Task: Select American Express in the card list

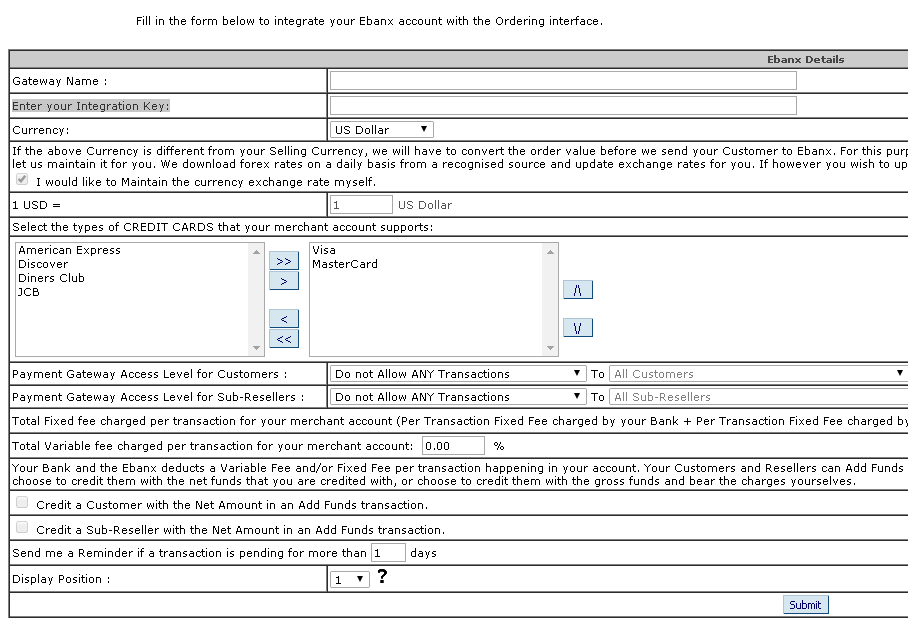Action: (x=69, y=251)
